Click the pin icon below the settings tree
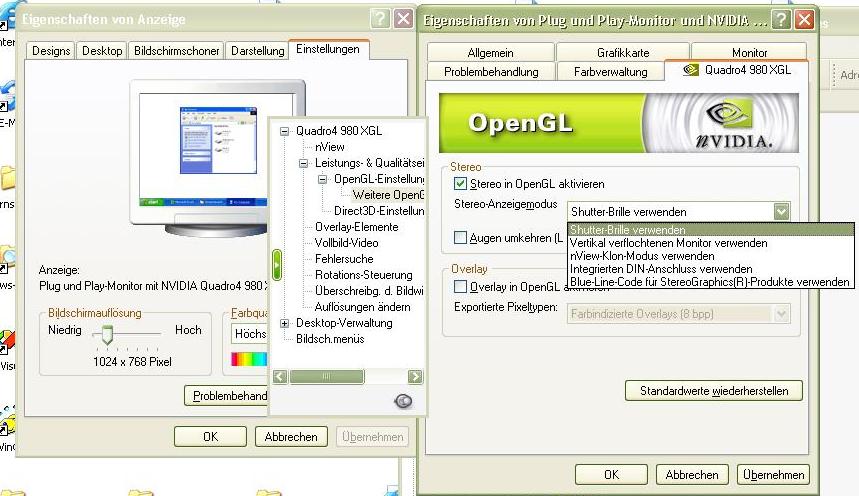Viewport: 859px width, 496px height. [403, 401]
